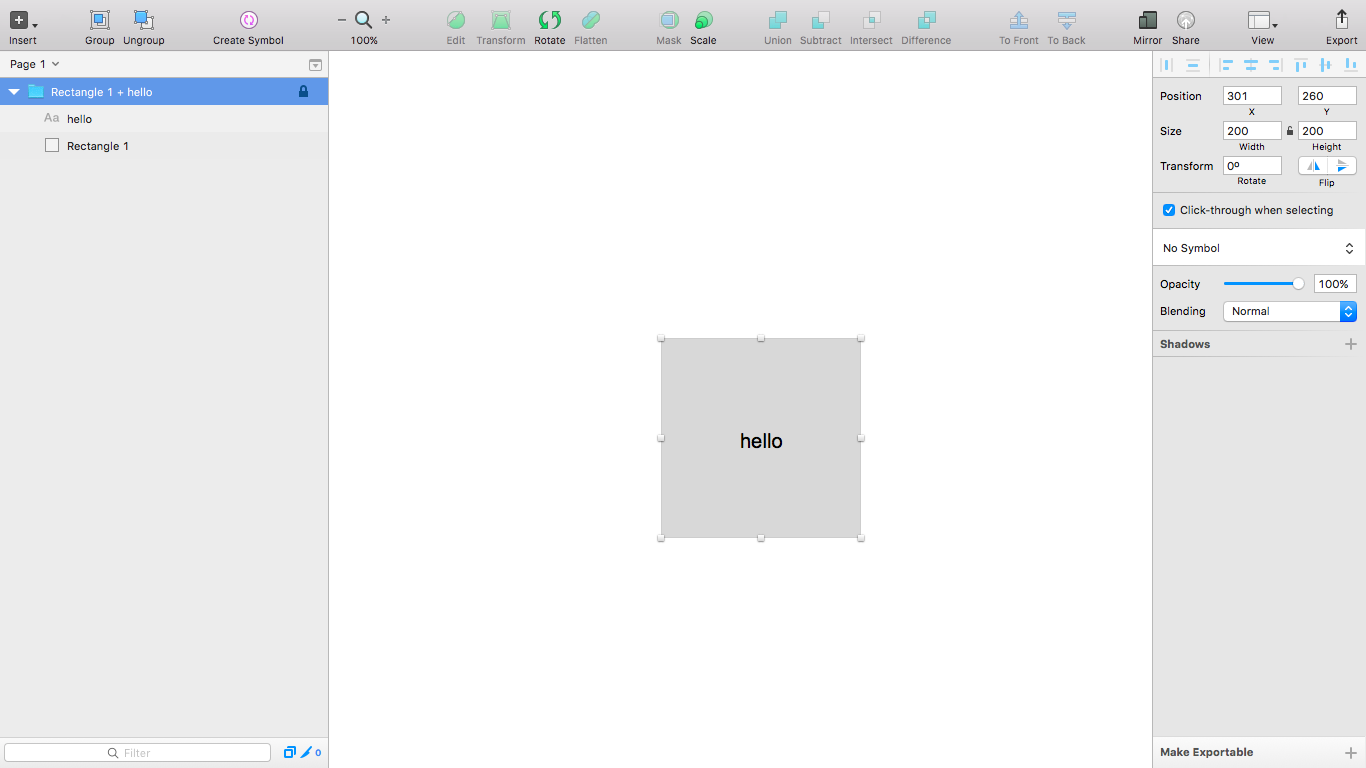The width and height of the screenshot is (1366, 768).
Task: Select the hello text layer
Action: [x=80, y=119]
